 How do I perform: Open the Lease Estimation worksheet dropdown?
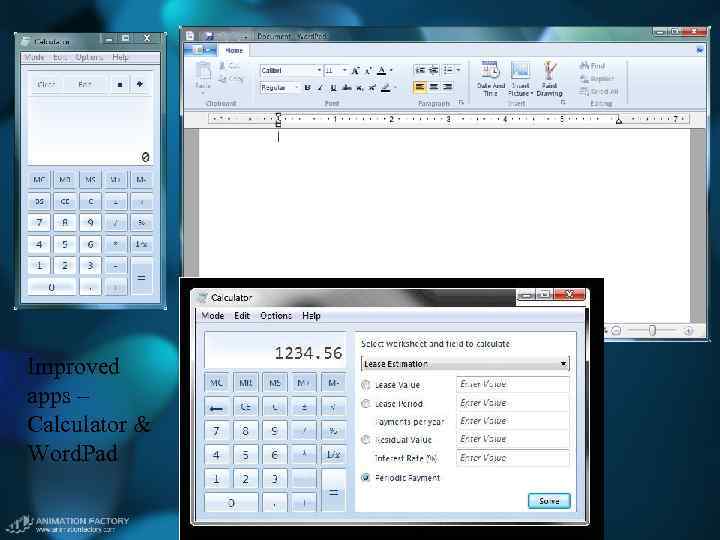[465, 364]
